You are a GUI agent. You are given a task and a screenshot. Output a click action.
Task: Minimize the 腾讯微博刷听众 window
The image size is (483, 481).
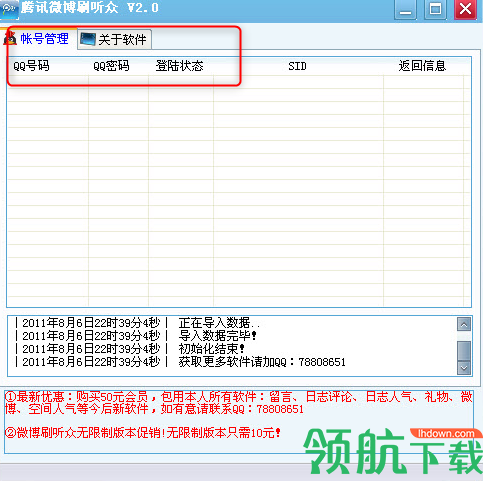click(x=405, y=10)
